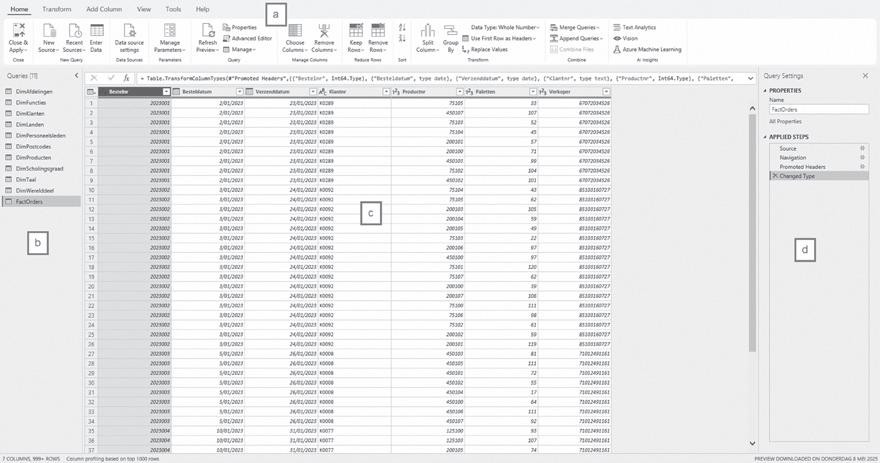The width and height of the screenshot is (880, 463).
Task: Click the Remove Columns icon
Action: (324, 30)
